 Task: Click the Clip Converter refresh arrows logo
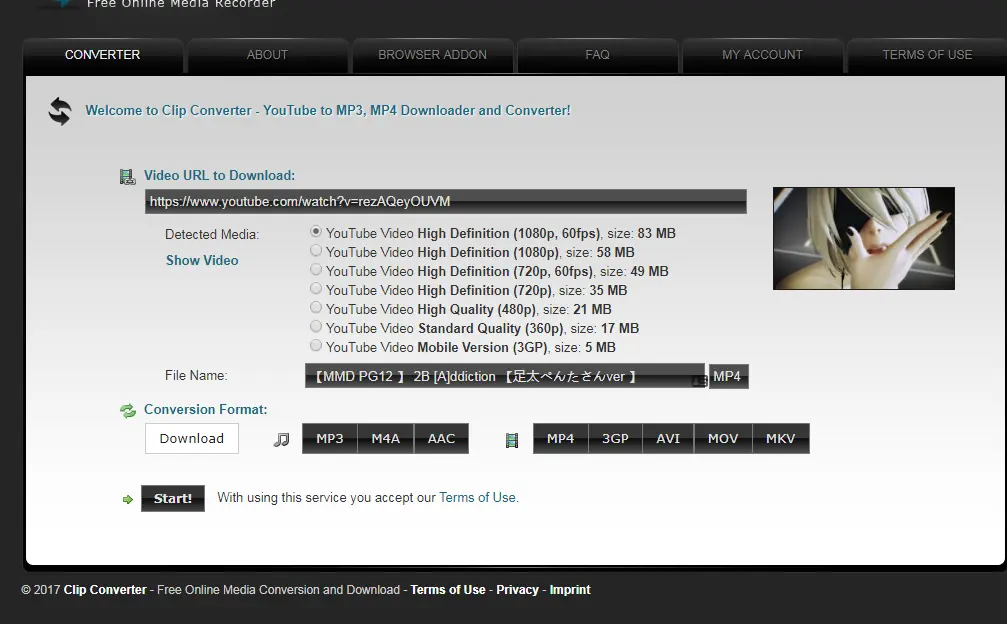pyautogui.click(x=60, y=111)
